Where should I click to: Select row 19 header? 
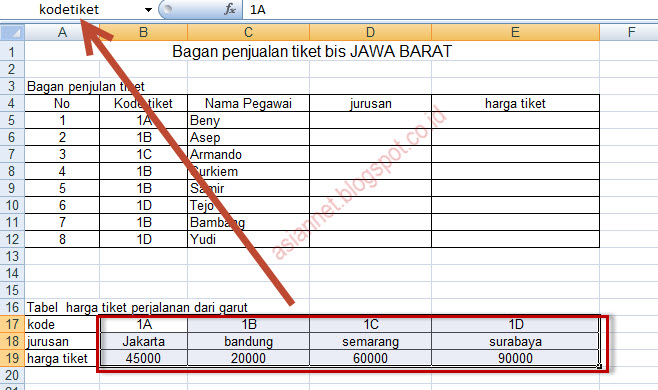click(12, 358)
